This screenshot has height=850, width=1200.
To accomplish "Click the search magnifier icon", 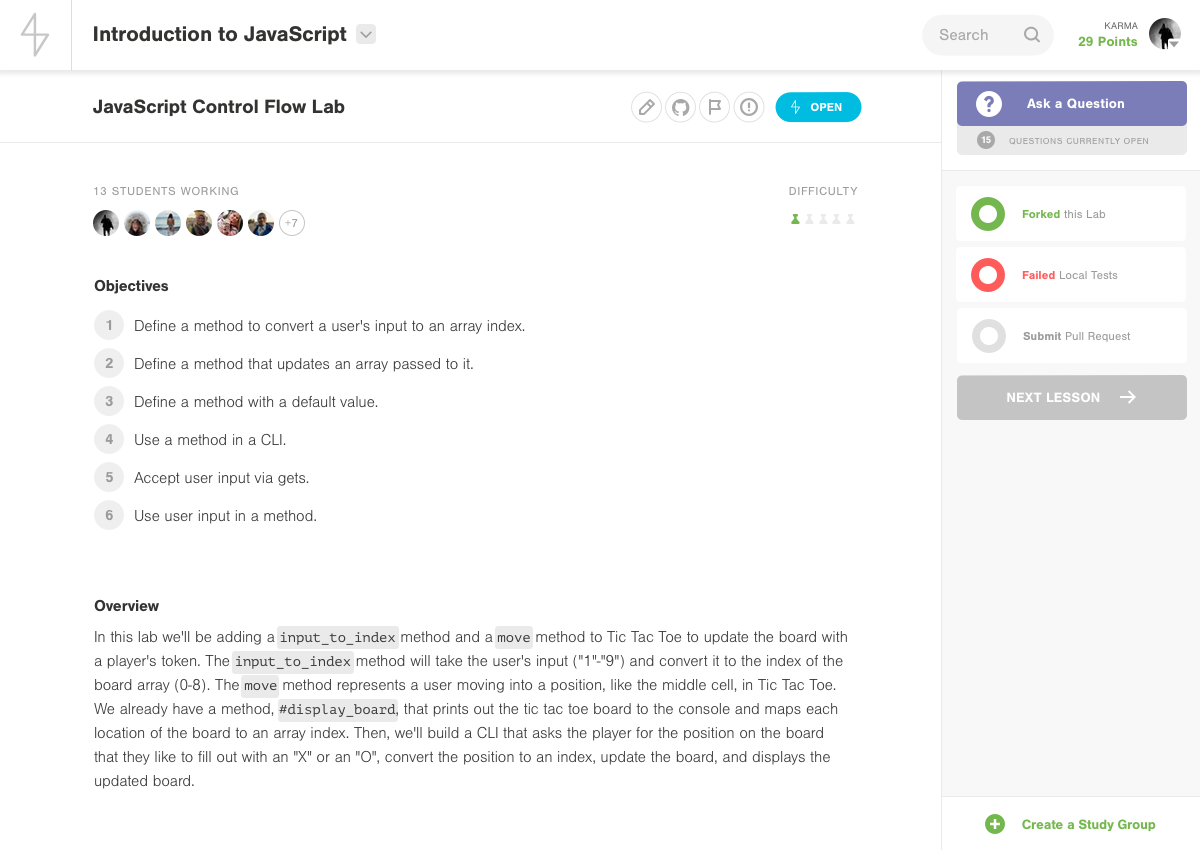I will point(1032,35).
